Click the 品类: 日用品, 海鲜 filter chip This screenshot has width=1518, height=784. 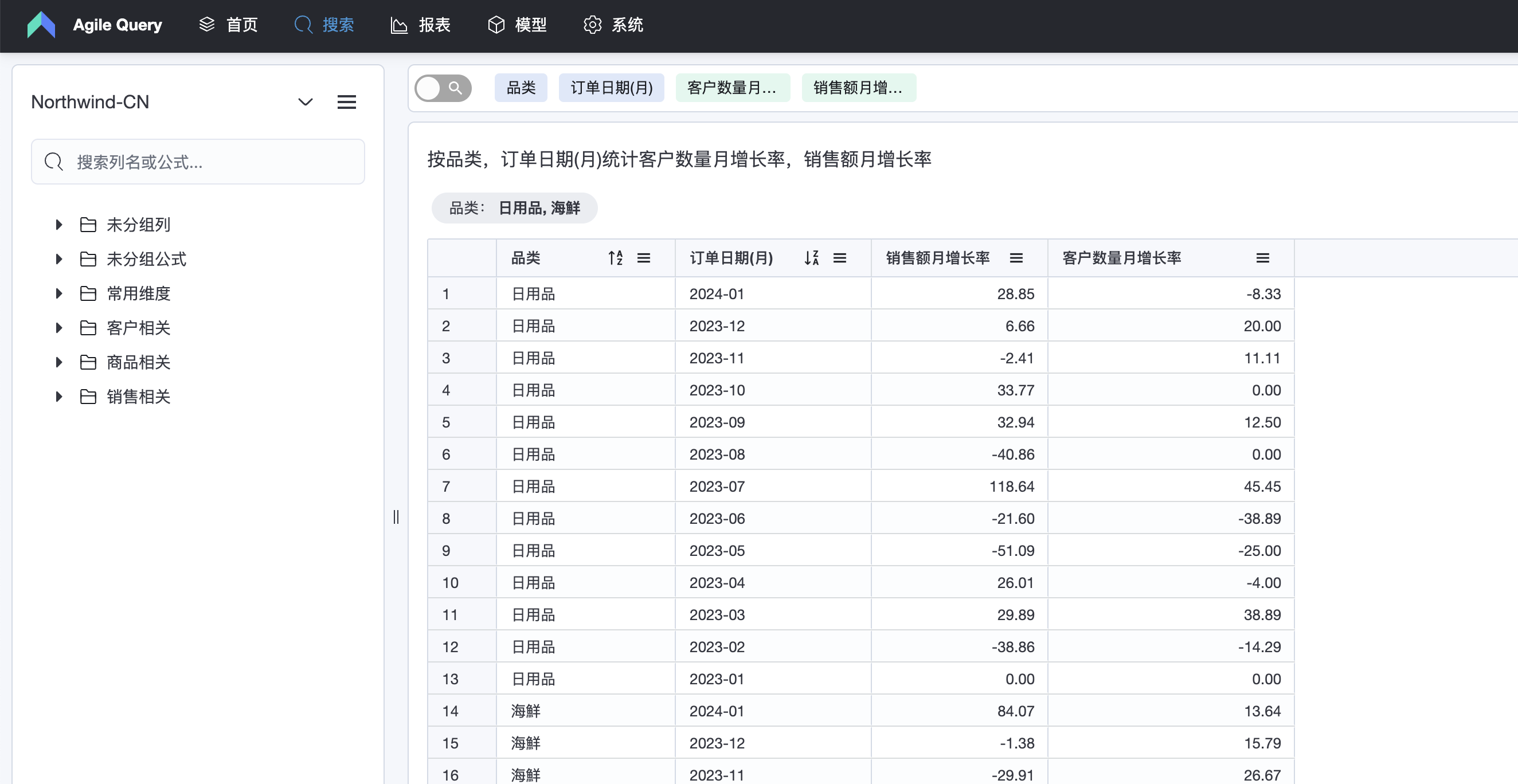[514, 208]
